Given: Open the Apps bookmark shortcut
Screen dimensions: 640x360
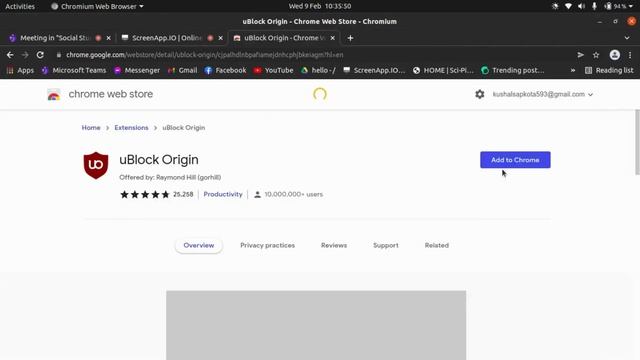Looking at the screenshot, I should pos(20,71).
